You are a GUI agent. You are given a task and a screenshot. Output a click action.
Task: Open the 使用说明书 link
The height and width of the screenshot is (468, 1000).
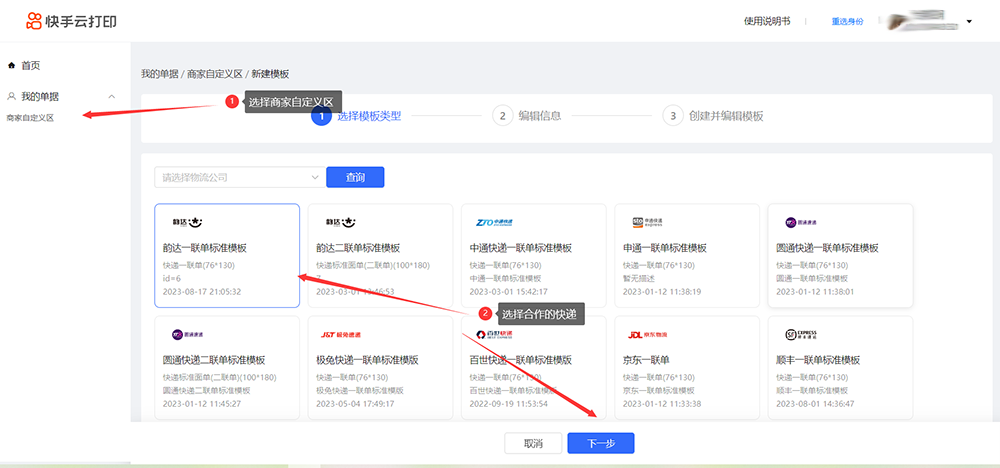[x=767, y=21]
